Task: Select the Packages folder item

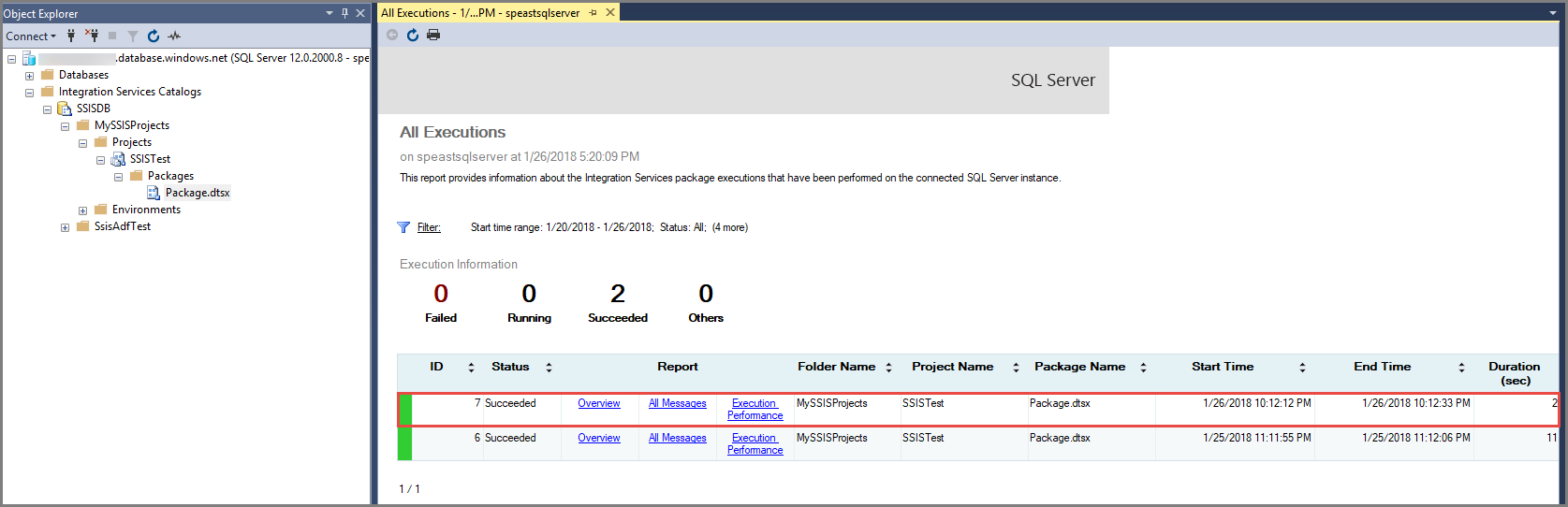Action: 170,176
